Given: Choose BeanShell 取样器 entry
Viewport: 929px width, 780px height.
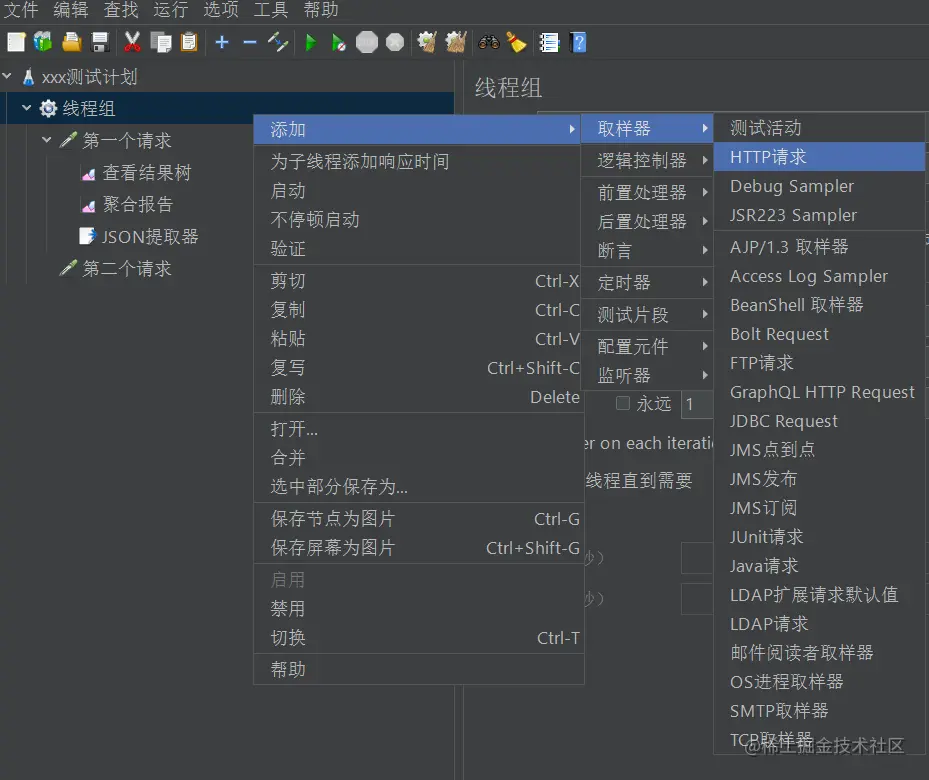Looking at the screenshot, I should coord(819,305).
